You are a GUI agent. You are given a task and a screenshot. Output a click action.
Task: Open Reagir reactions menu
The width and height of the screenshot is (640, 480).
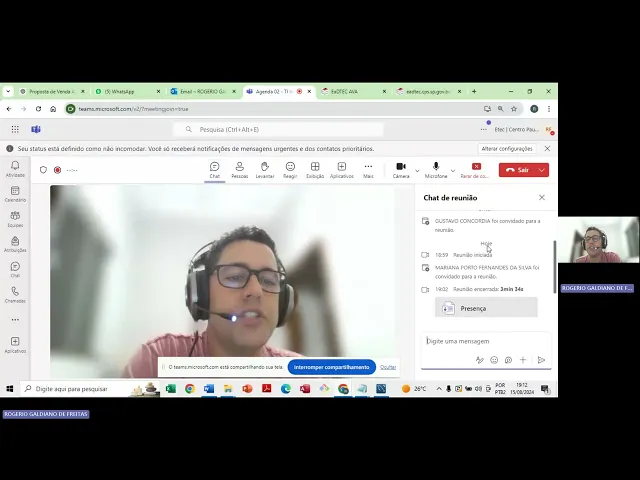point(290,170)
